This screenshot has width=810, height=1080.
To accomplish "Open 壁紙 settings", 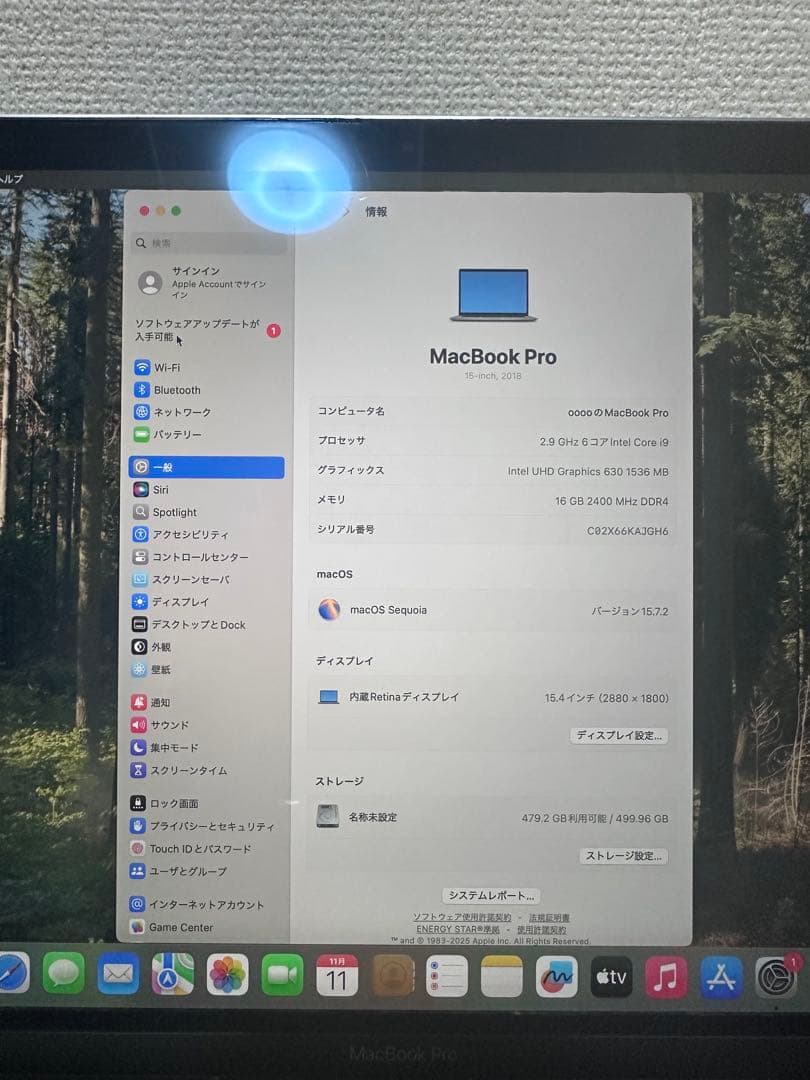I will pyautogui.click(x=152, y=669).
